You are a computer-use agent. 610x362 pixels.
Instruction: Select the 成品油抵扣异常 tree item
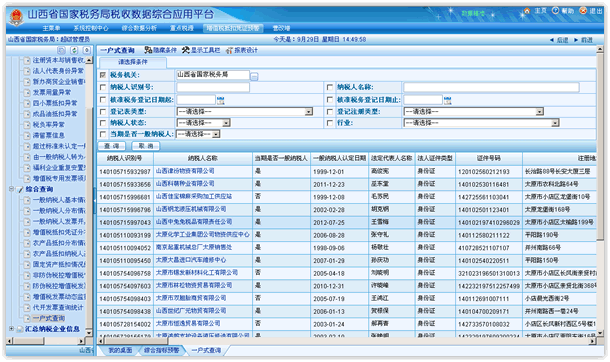pyautogui.click(x=55, y=114)
